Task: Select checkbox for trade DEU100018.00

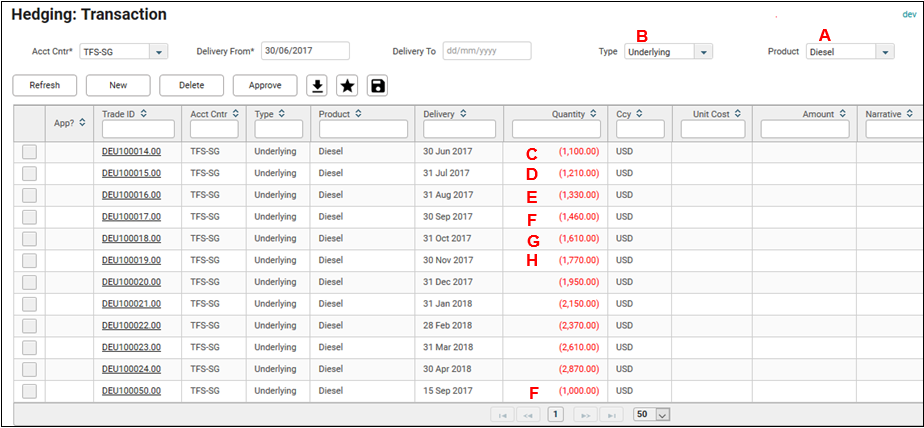Action: point(29,239)
